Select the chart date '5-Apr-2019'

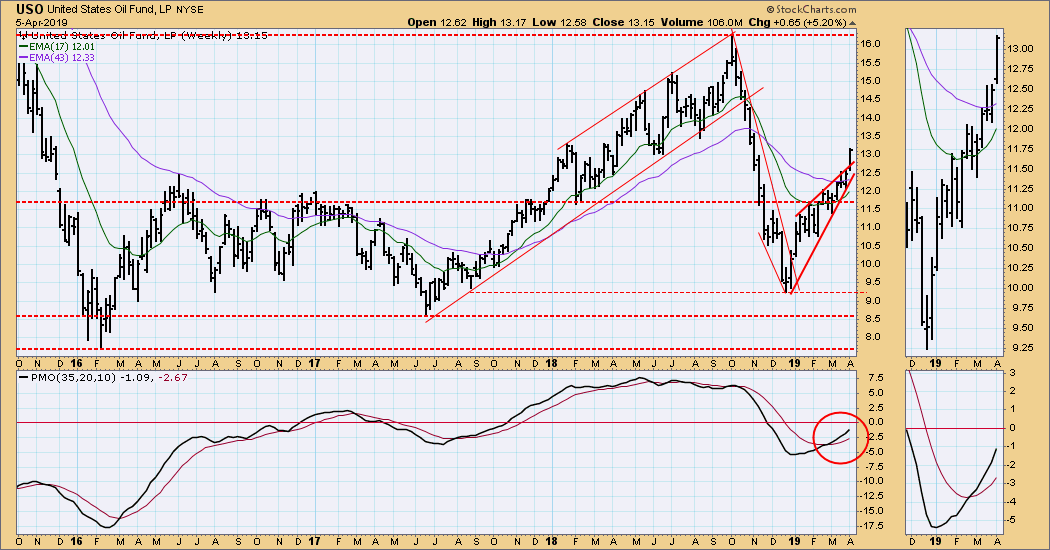[x=42, y=22]
